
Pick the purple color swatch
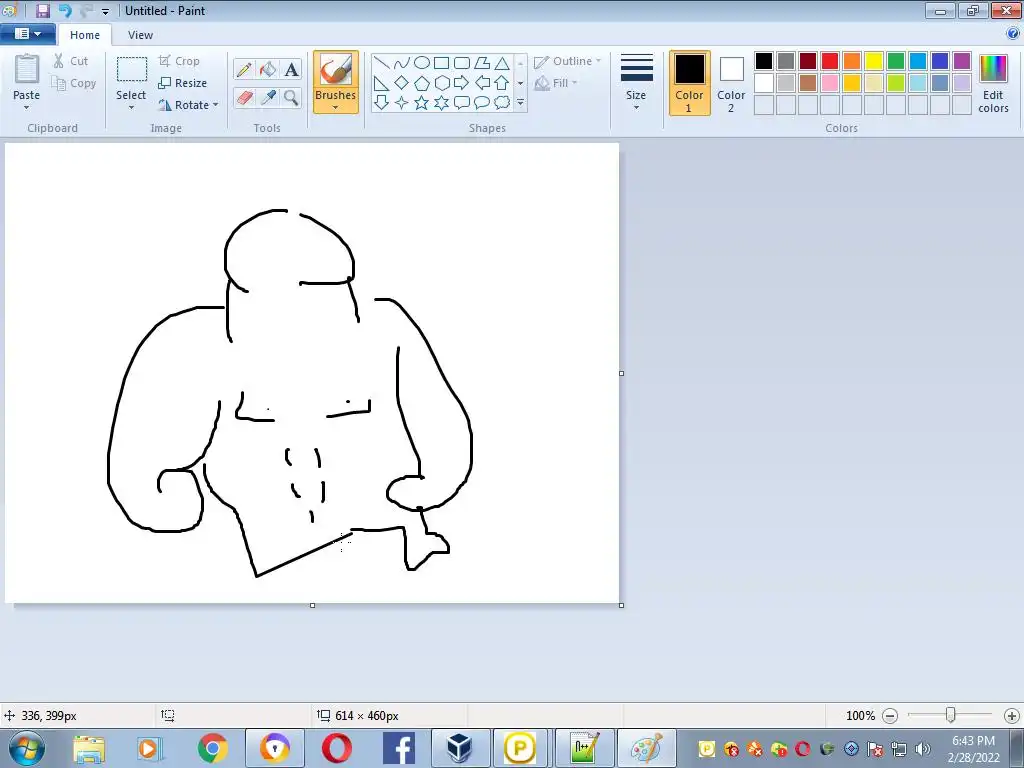962,61
